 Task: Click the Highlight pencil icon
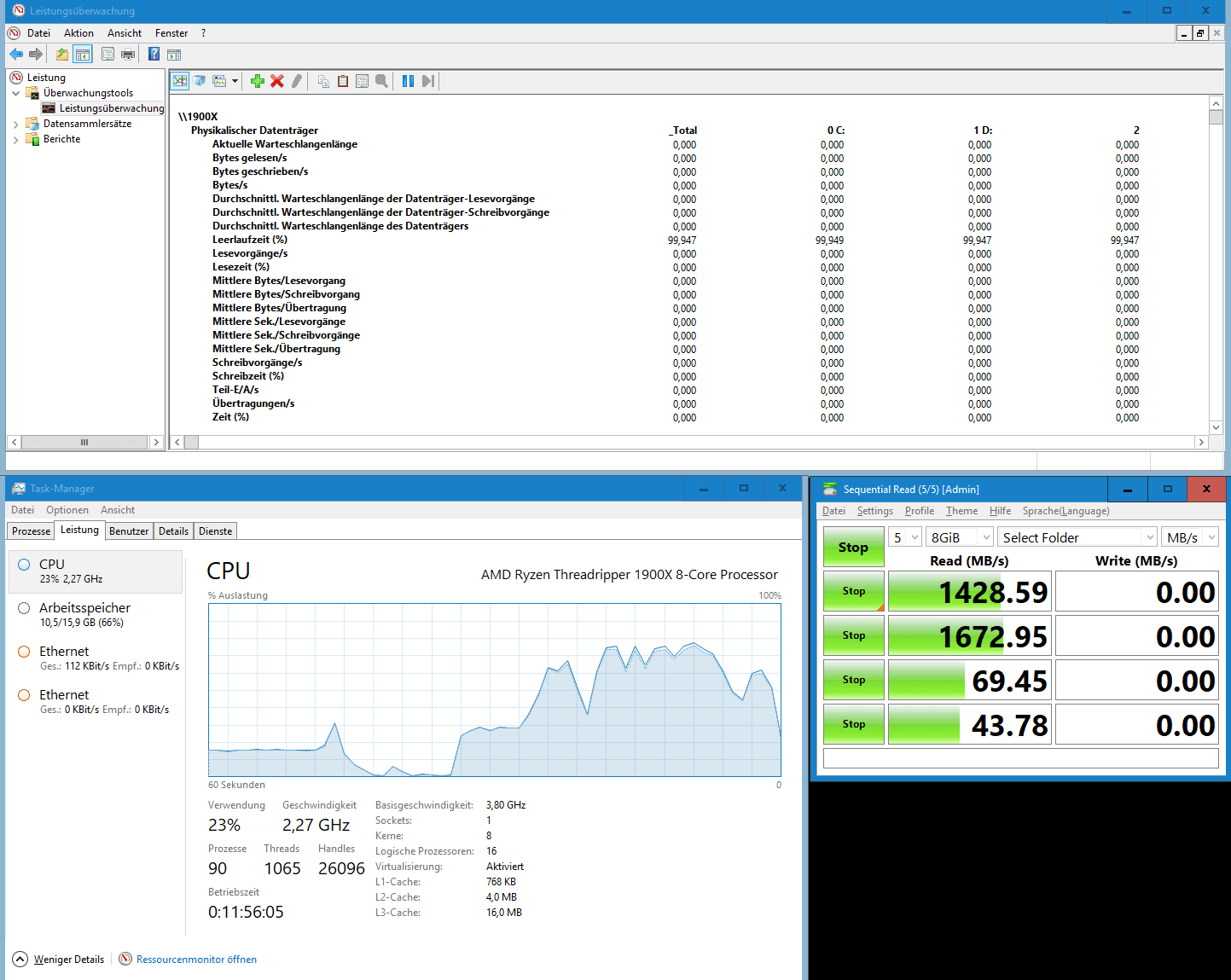[x=297, y=81]
